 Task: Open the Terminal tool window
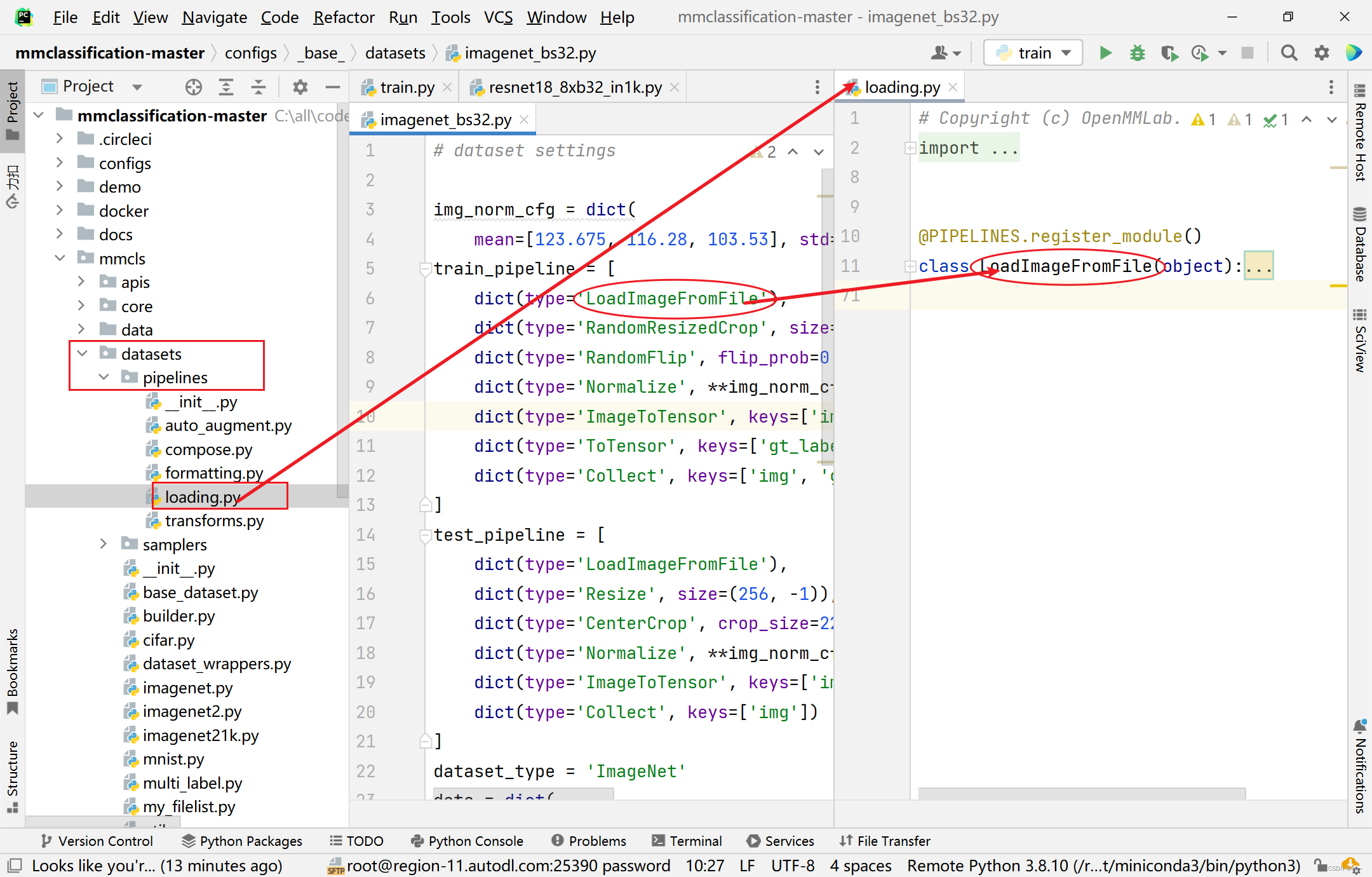tap(687, 841)
